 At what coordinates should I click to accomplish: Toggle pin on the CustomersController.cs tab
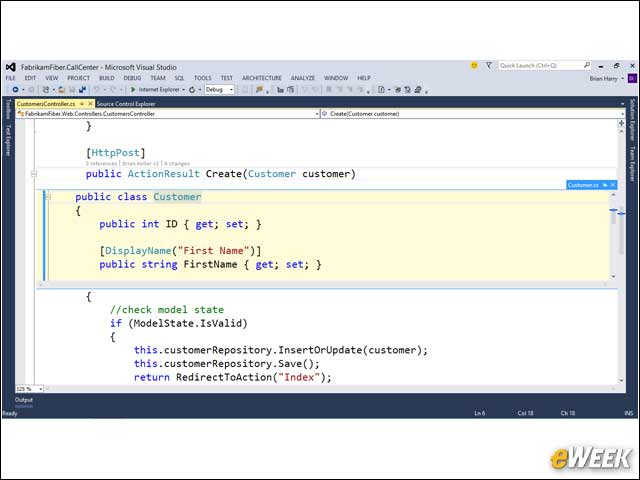click(x=82, y=104)
